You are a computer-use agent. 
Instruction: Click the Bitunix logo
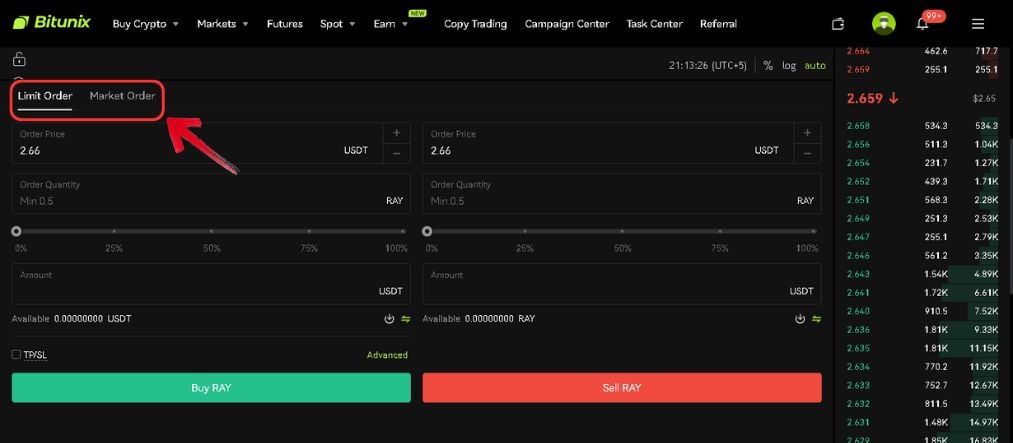[52, 23]
